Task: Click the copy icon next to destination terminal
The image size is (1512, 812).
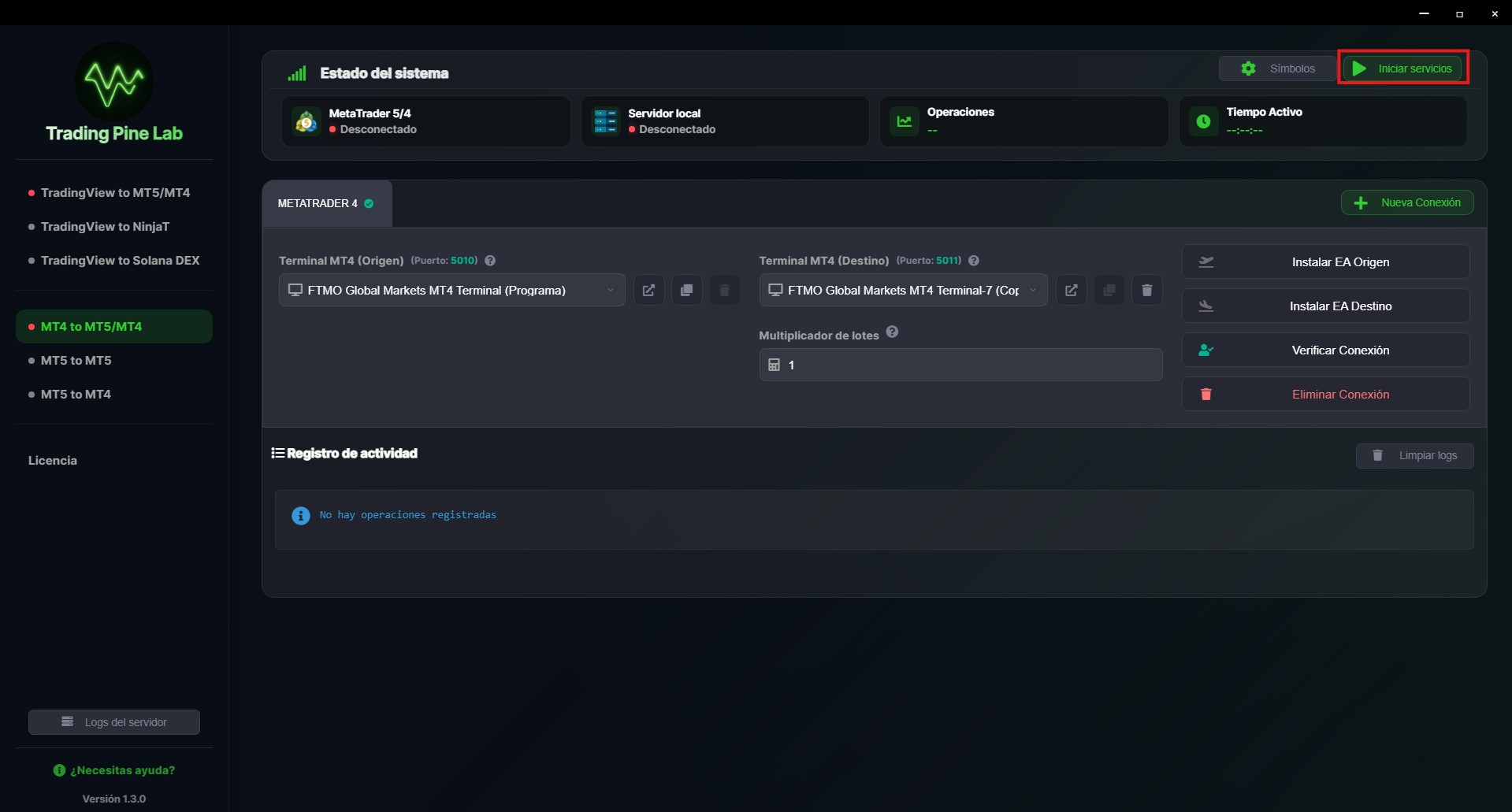Action: pyautogui.click(x=1109, y=290)
